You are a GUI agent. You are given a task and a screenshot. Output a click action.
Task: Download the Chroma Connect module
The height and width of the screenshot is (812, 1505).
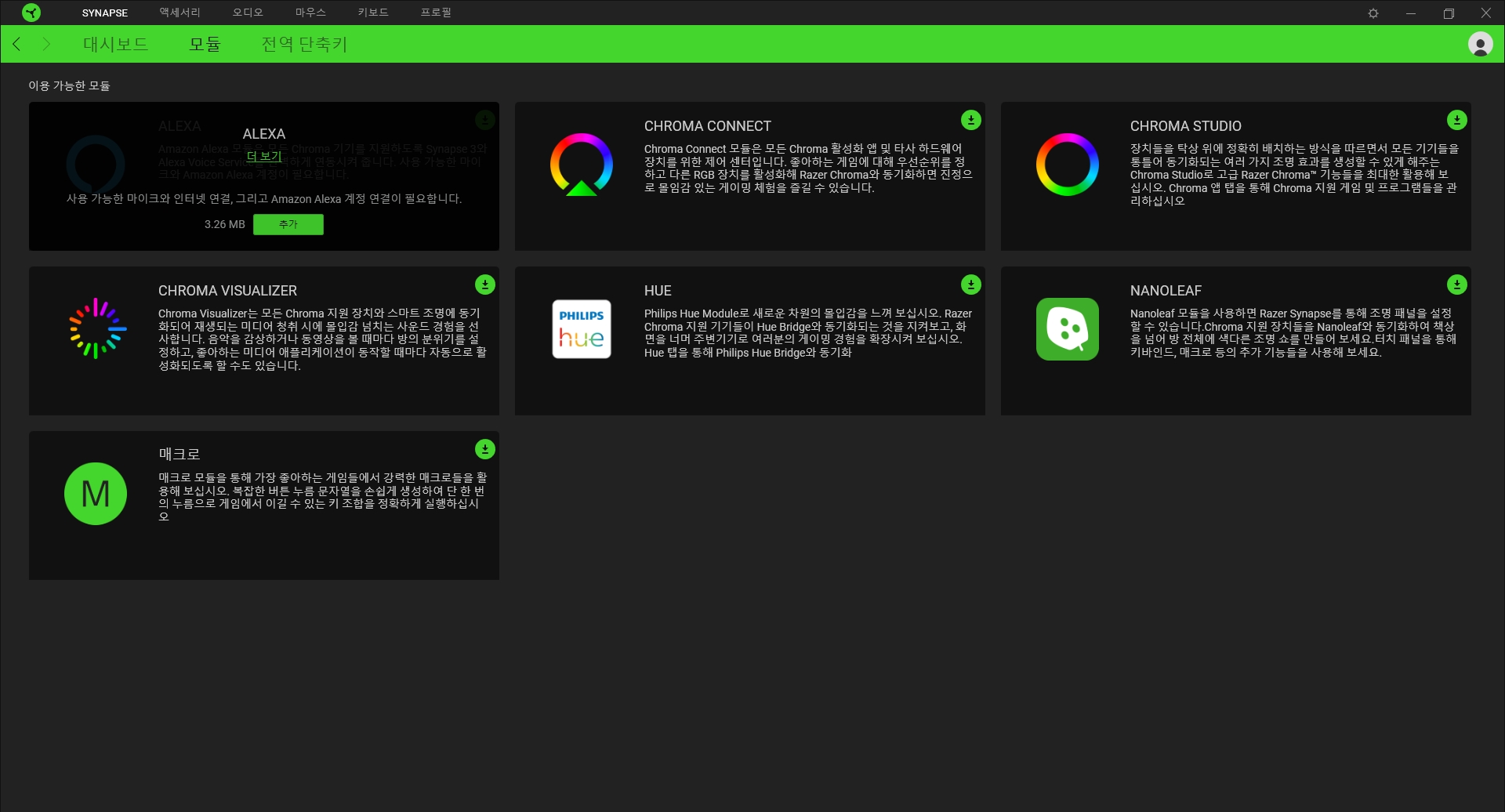pos(971,120)
